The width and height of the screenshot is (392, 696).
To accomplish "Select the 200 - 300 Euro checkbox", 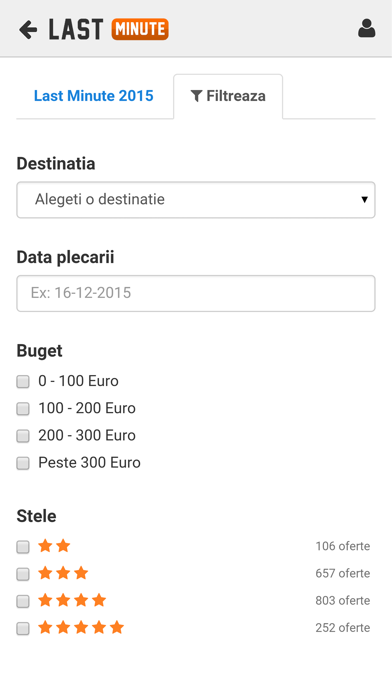I will pyautogui.click(x=23, y=436).
